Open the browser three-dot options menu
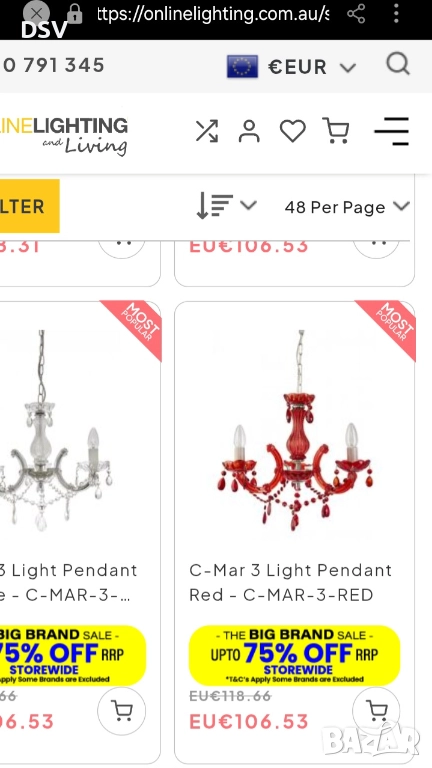Screen dimensions: 432x768 [396, 14]
